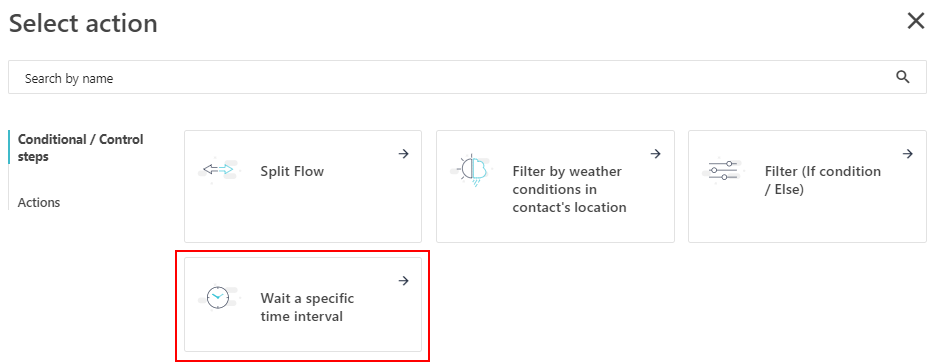This screenshot has width=937, height=364.
Task: Click the weather sun-and-cloud icon
Action: [471, 171]
